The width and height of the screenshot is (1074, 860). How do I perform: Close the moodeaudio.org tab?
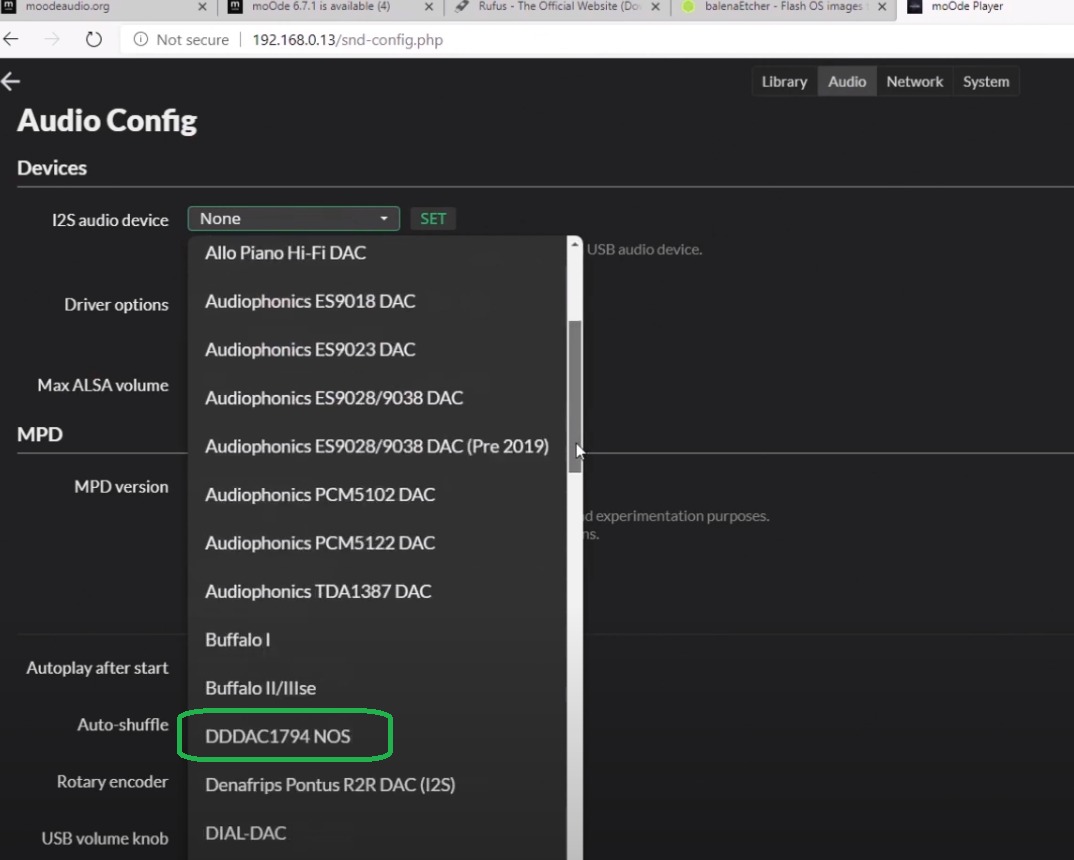coord(202,7)
